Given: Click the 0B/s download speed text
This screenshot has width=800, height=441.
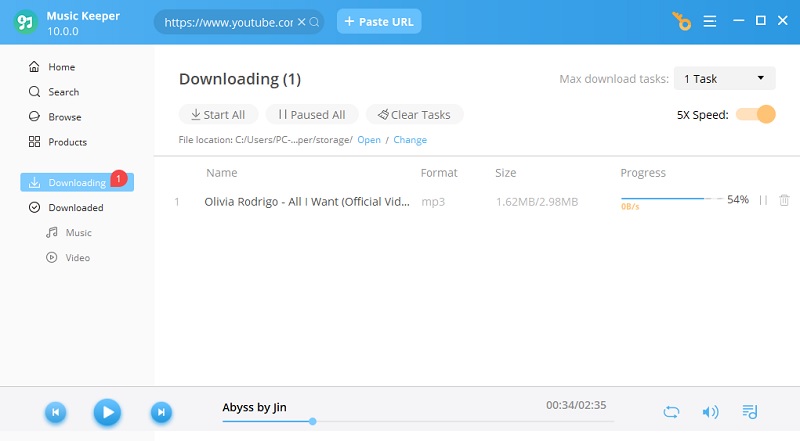Looking at the screenshot, I should tap(630, 207).
